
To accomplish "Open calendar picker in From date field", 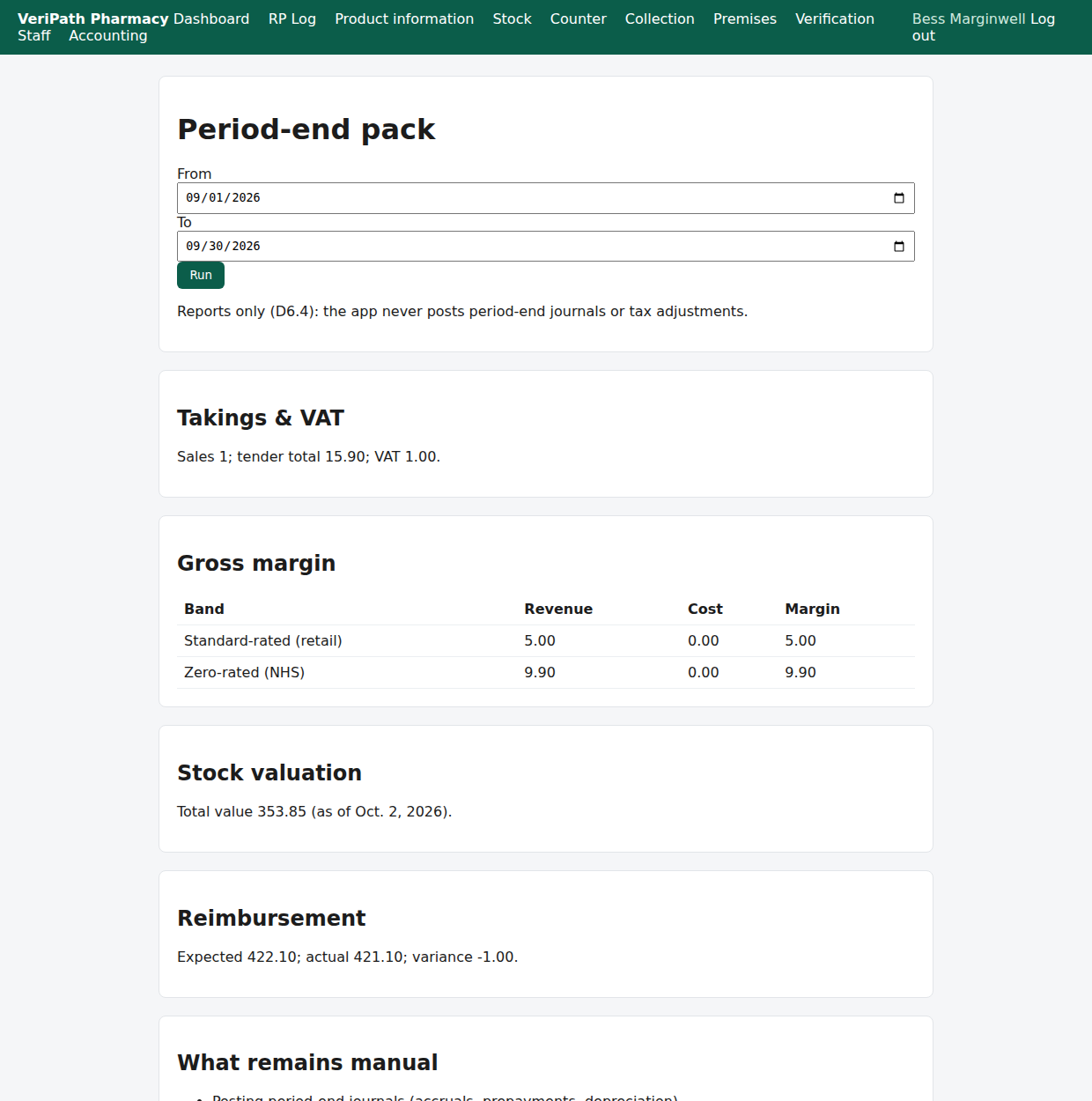I will [898, 198].
